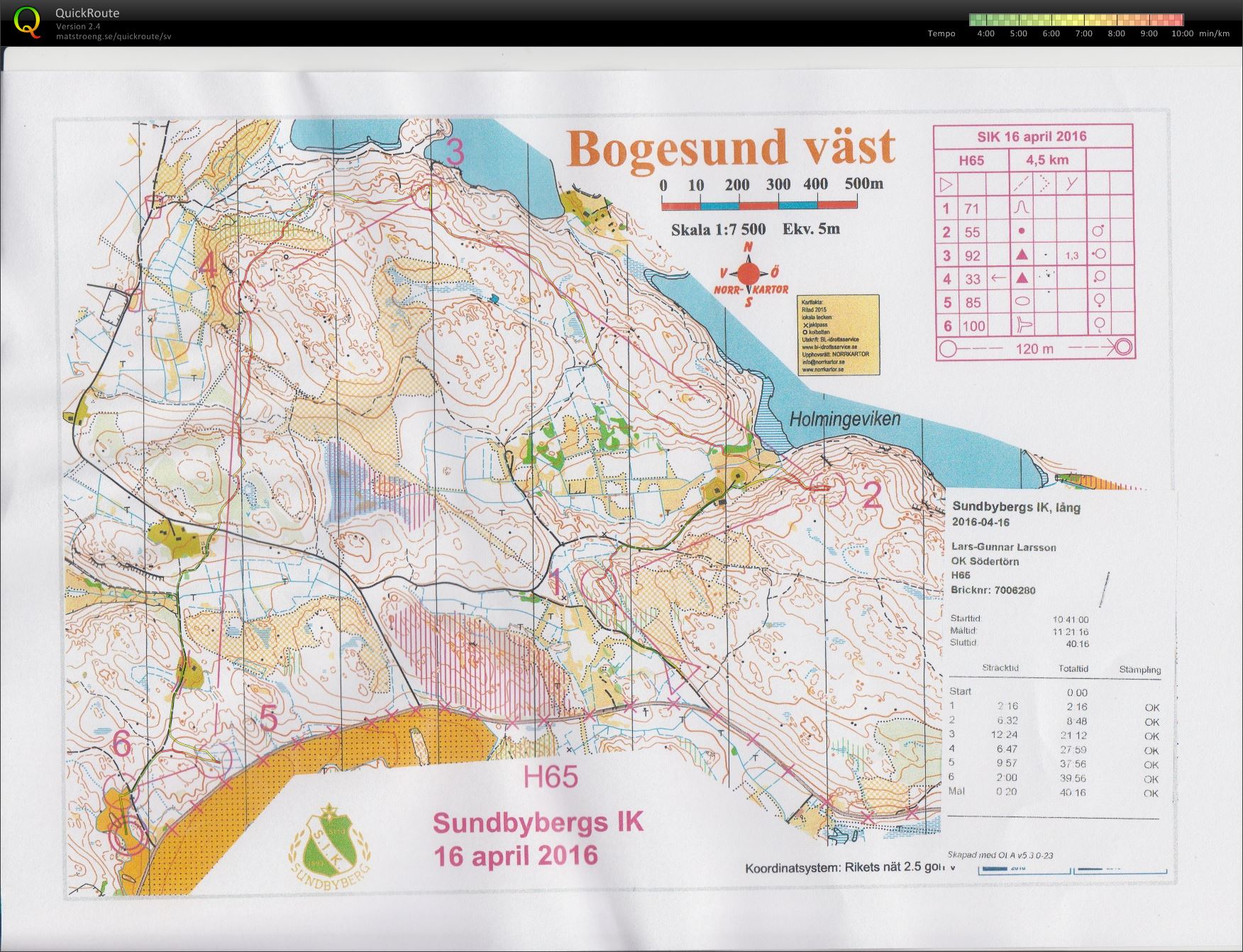
Task: Click the control 1 circle on the map
Action: click(x=598, y=584)
